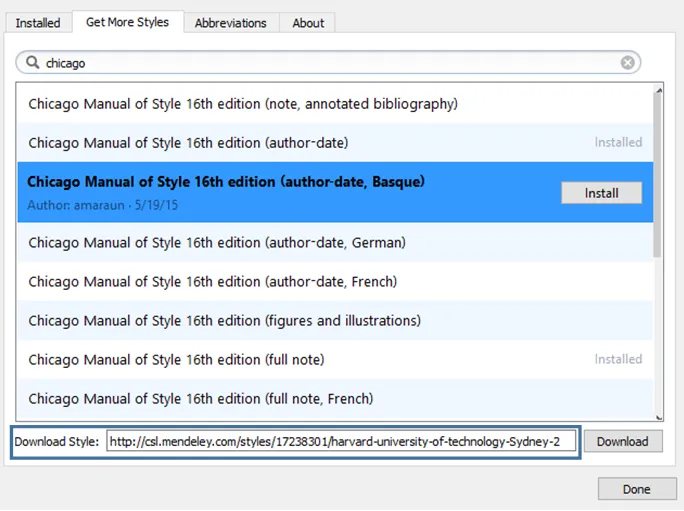This screenshot has width=684, height=511.
Task: Click the Installed label on the author-date row
Action: 618,142
